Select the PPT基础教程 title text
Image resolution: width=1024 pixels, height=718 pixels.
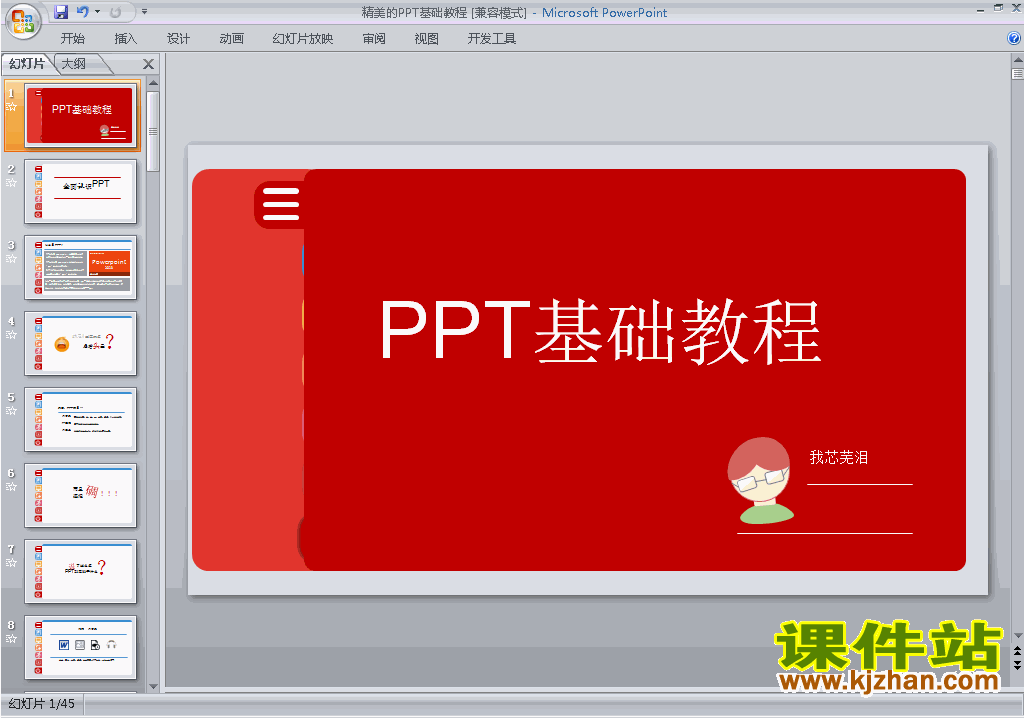(x=600, y=331)
